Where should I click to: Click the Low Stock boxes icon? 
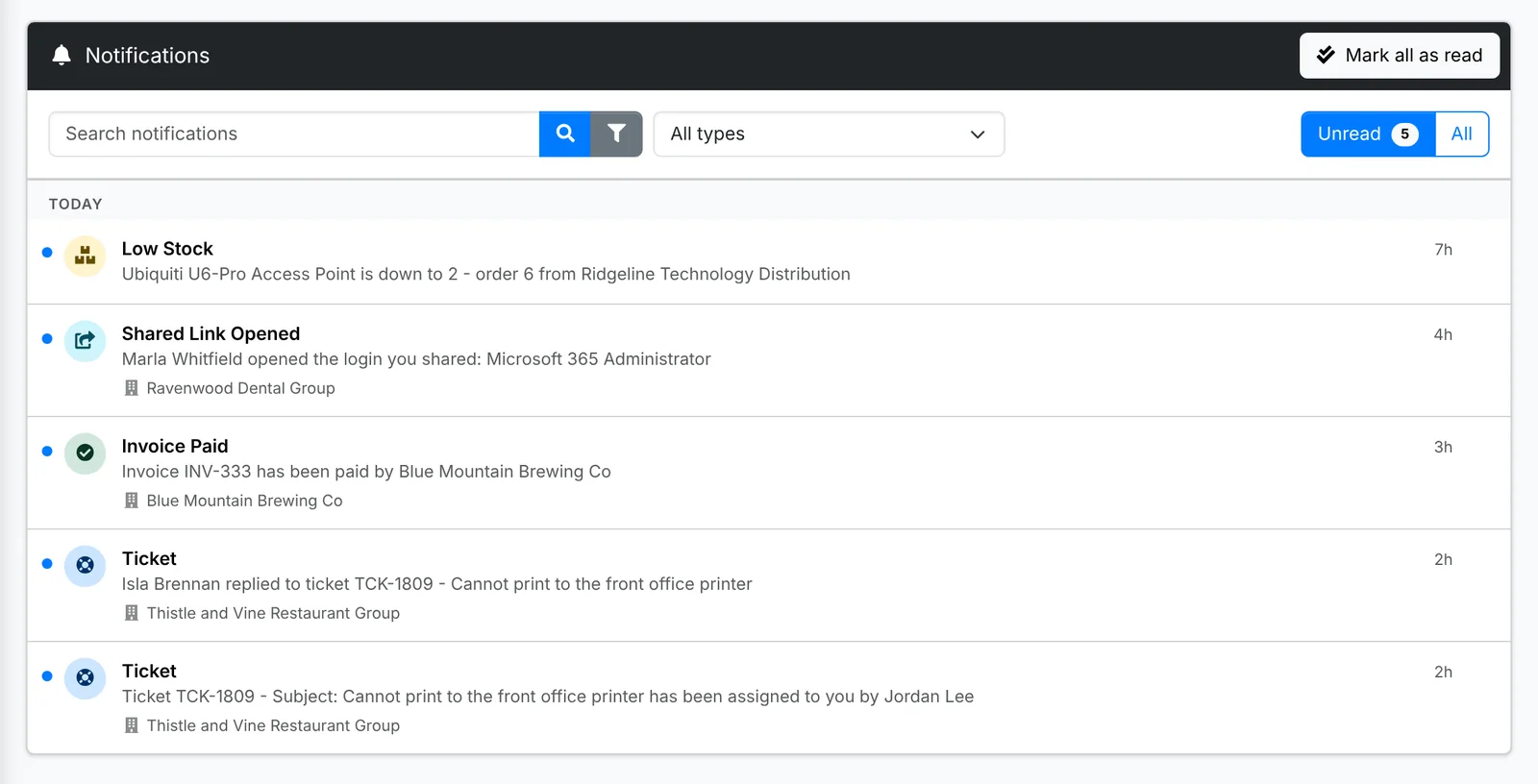(85, 257)
